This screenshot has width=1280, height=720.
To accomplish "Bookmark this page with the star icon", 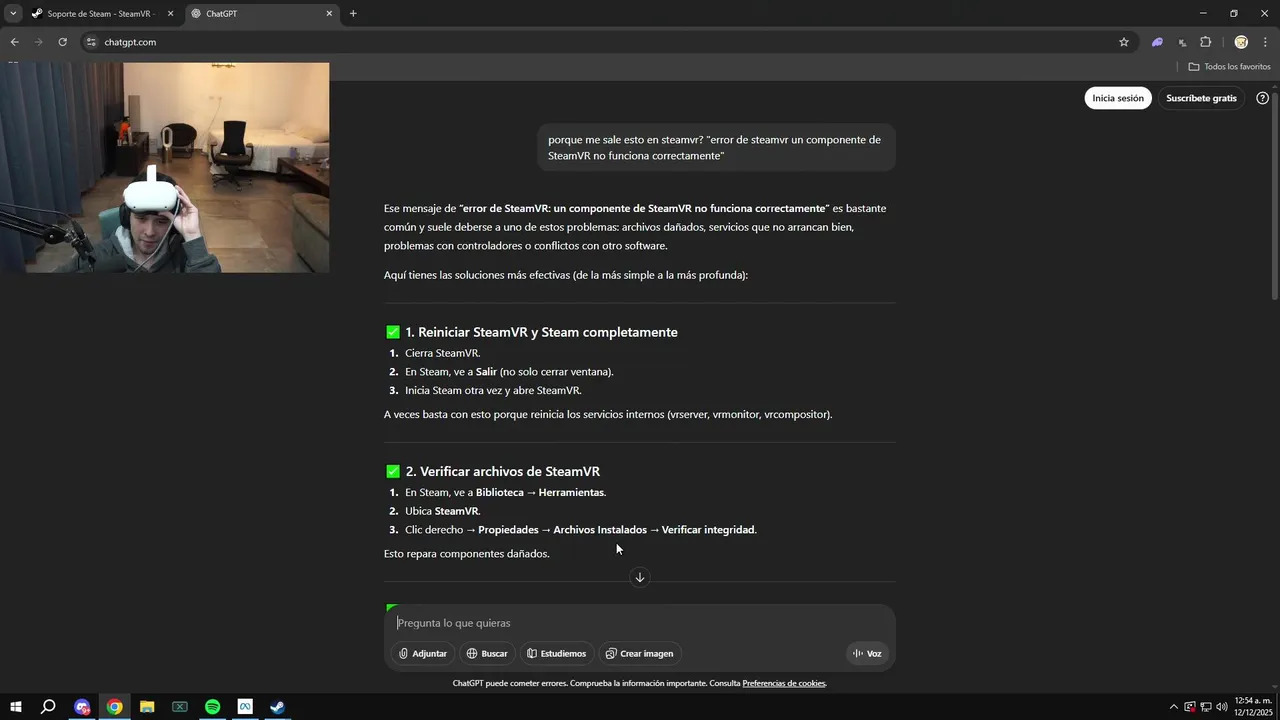I will coord(1124,42).
